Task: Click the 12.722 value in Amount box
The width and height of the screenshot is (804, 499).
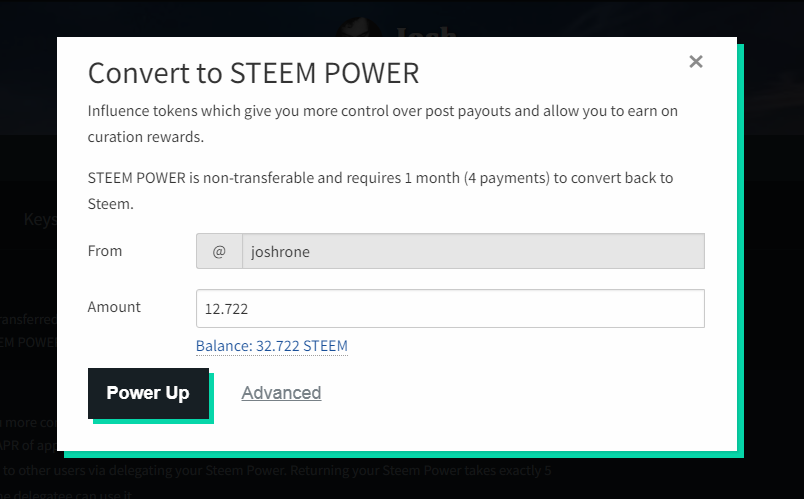Action: click(x=227, y=310)
